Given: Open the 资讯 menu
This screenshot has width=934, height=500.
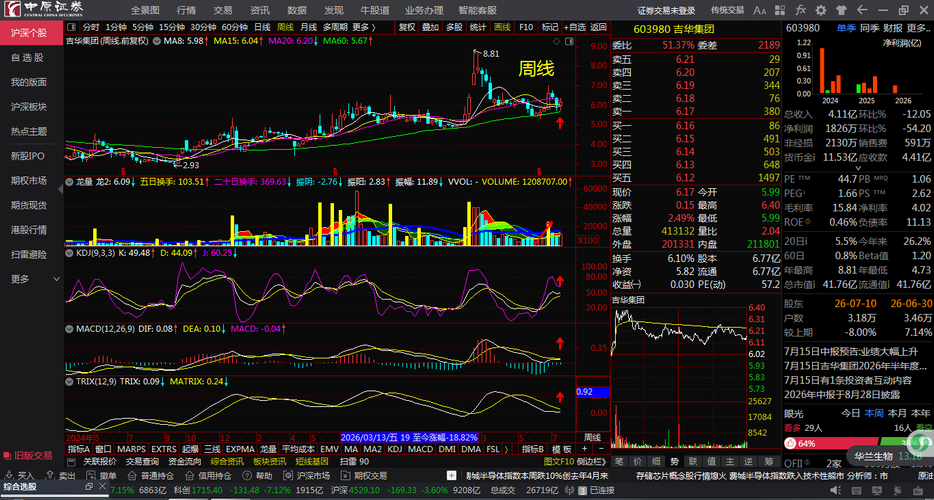Looking at the screenshot, I should (260, 10).
